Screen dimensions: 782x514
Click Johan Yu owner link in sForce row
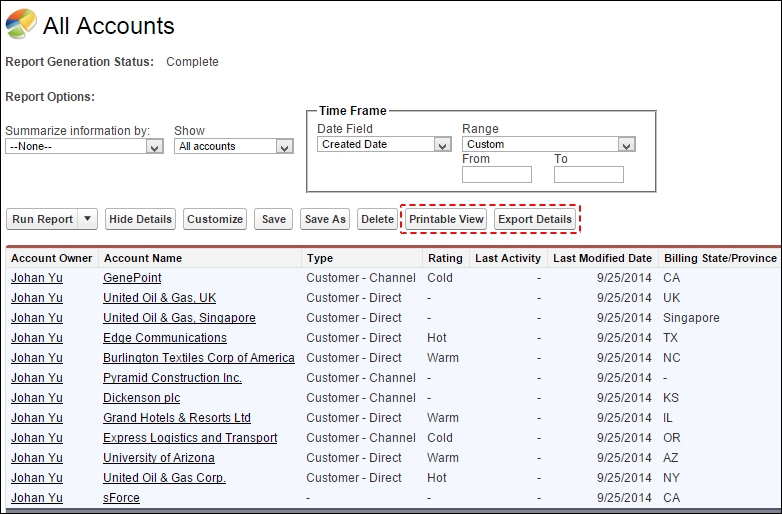click(x=37, y=498)
